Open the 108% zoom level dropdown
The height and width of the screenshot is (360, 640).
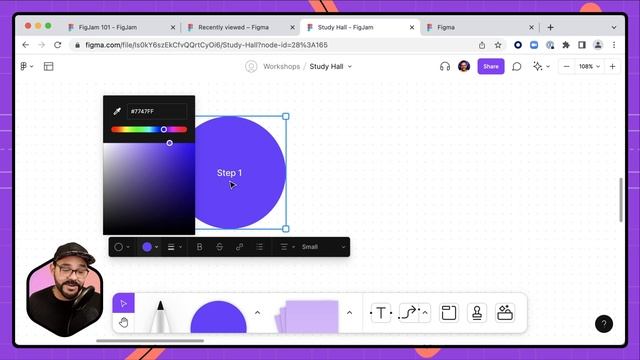click(589, 66)
